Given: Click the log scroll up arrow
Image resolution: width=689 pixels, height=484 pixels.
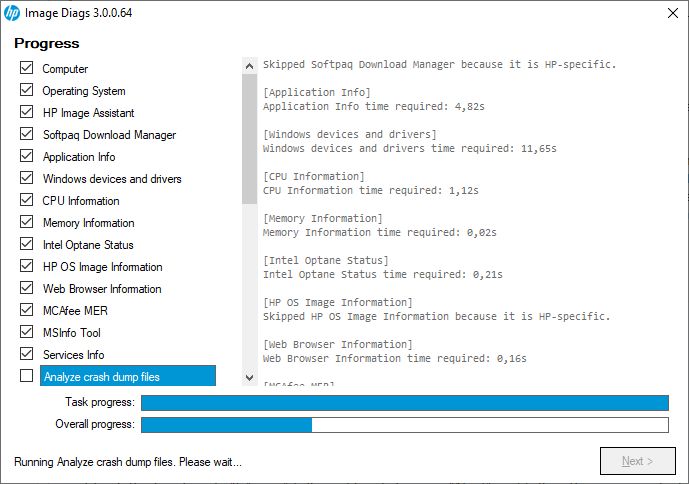Looking at the screenshot, I should [x=250, y=66].
